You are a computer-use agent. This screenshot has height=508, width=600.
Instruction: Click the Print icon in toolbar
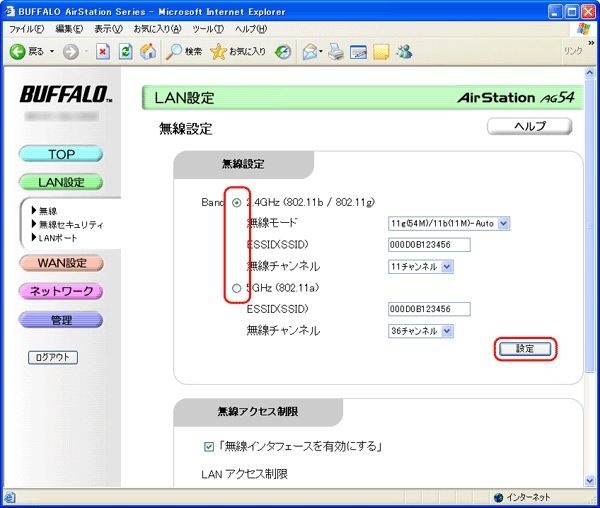337,51
